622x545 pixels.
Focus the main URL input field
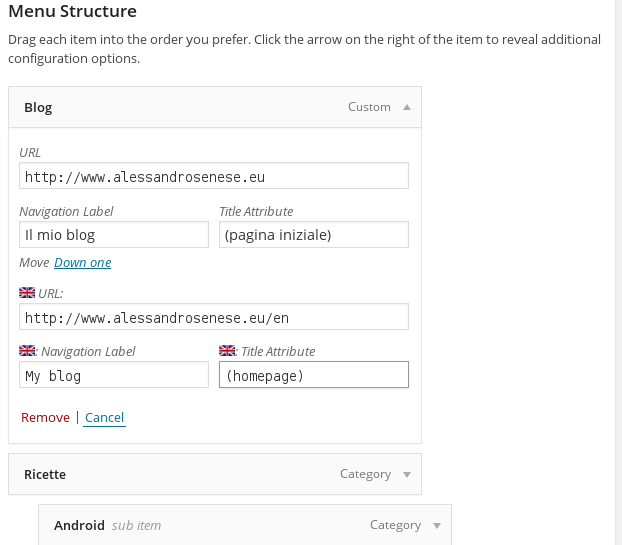pos(214,176)
